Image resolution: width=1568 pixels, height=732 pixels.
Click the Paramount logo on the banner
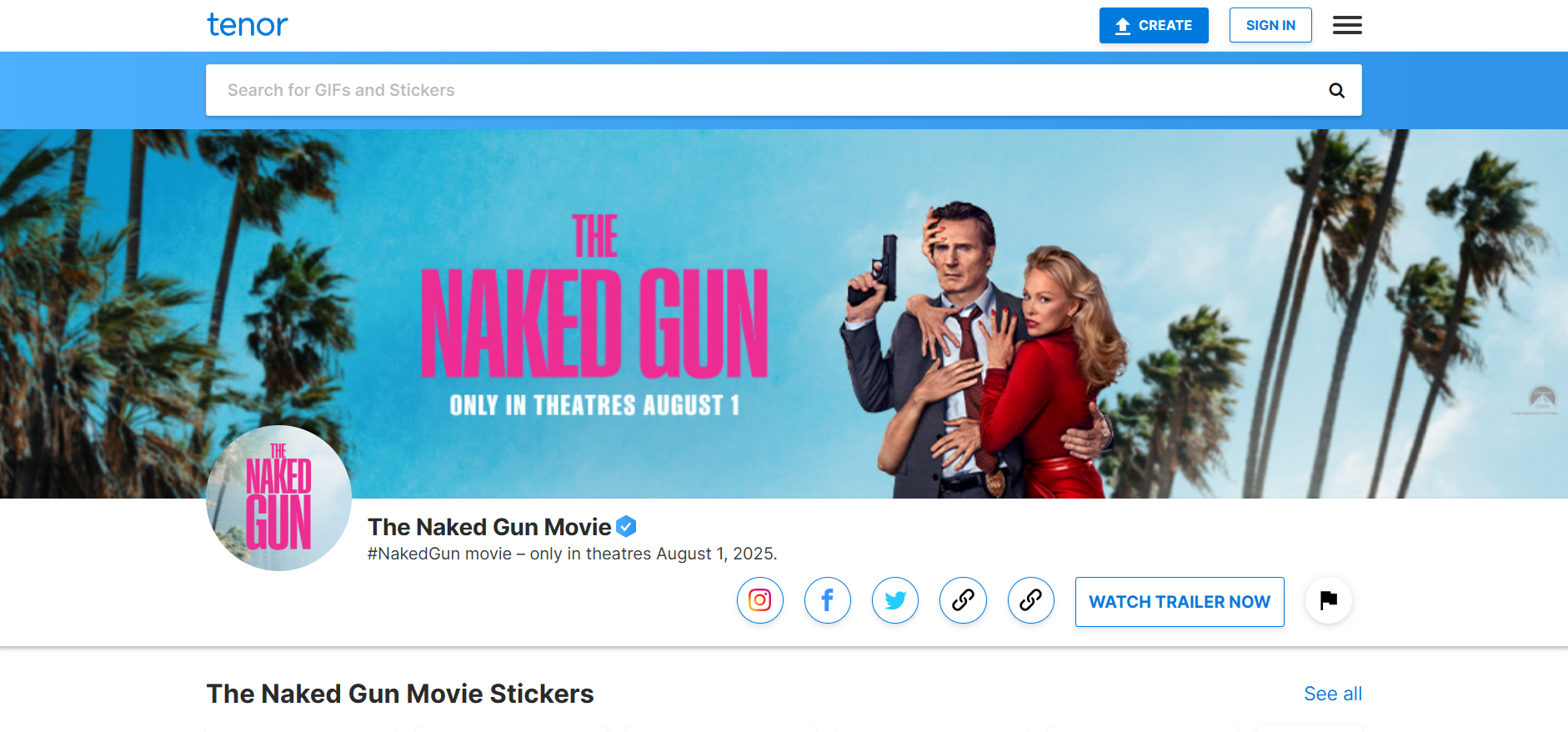[x=1541, y=399]
